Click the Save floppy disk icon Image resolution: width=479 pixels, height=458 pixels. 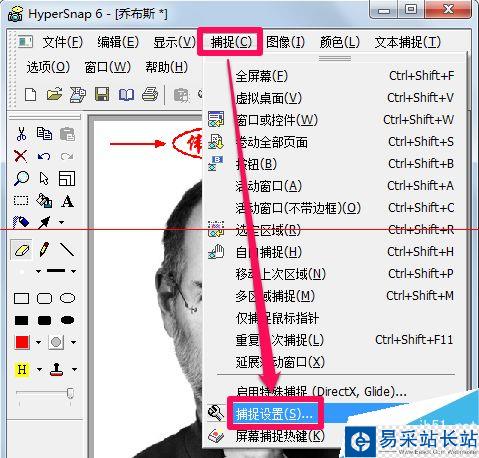point(102,95)
